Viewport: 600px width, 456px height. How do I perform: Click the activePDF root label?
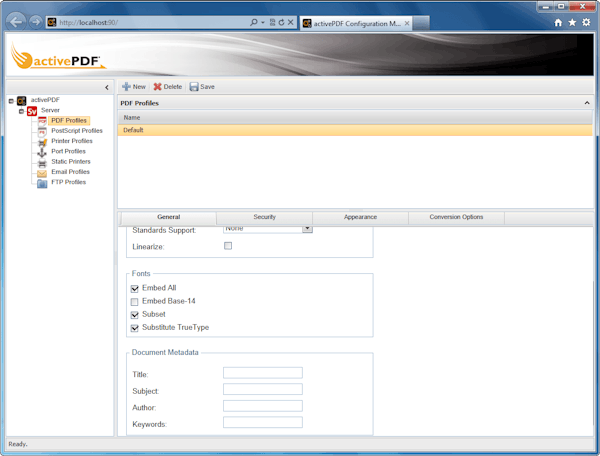click(x=45, y=100)
